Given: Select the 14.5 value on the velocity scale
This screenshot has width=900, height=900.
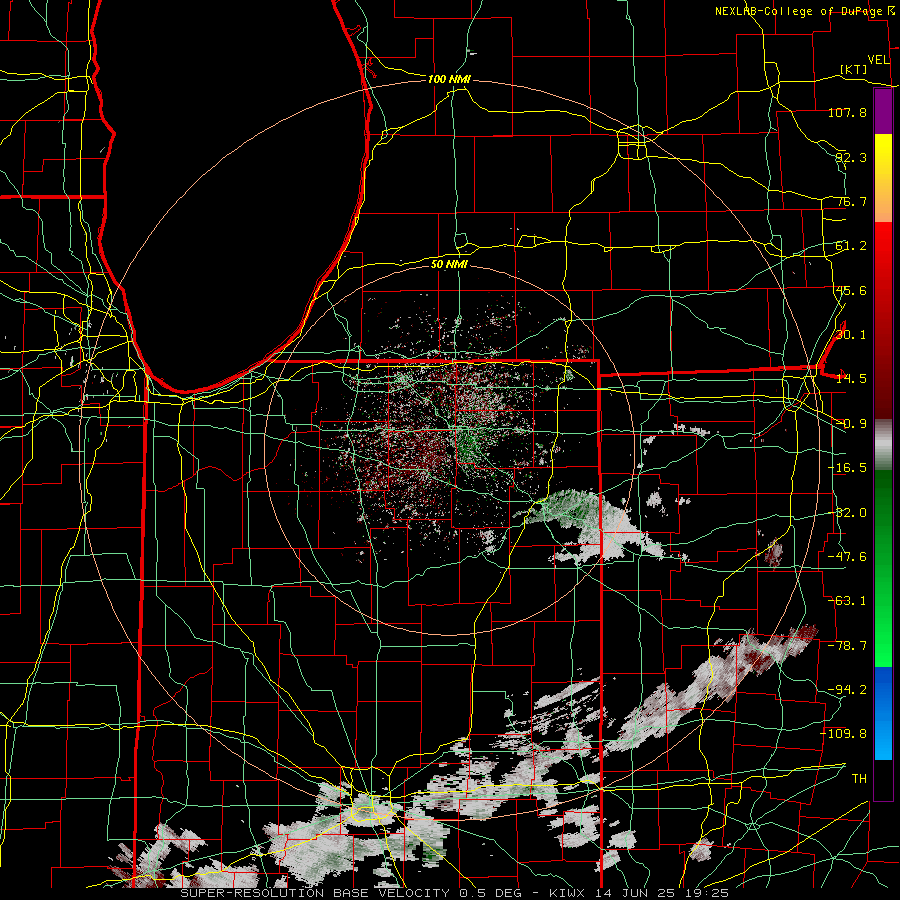Looking at the screenshot, I should coord(851,379).
